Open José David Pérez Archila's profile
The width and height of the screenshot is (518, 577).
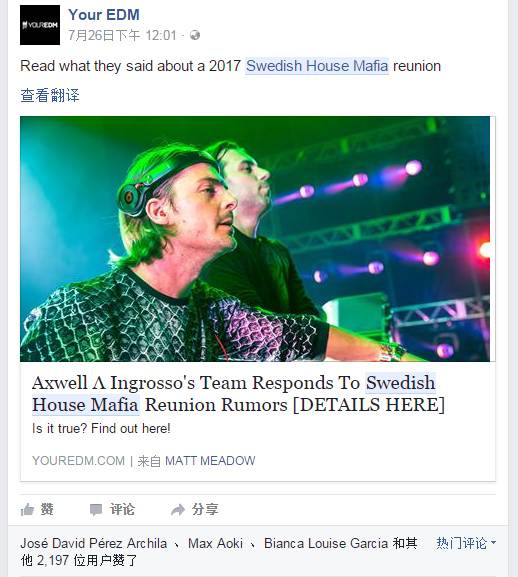(93, 543)
